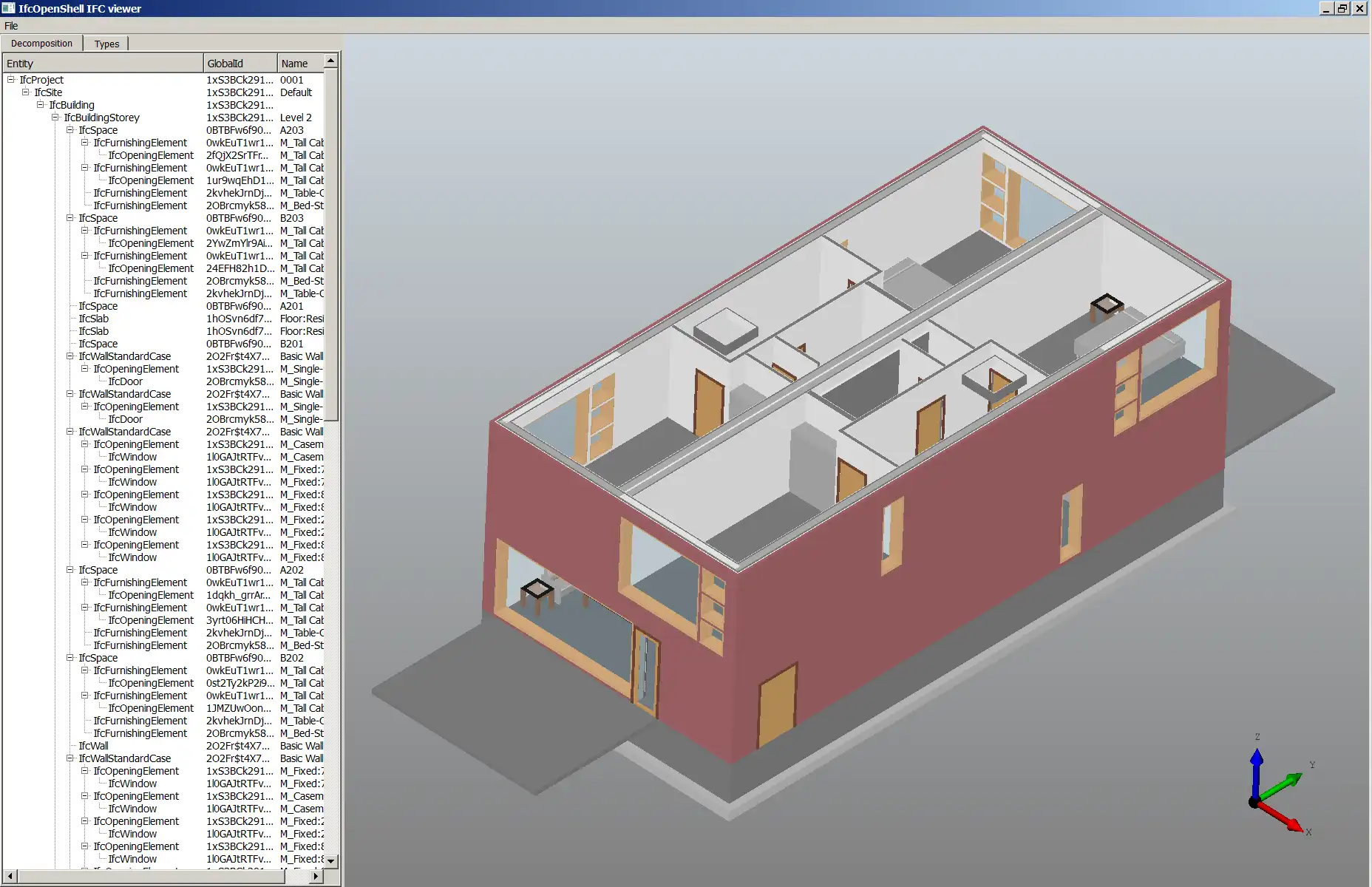Click the scroll up arrow of tree
Image resolution: width=1372 pixels, height=887 pixels.
331,61
